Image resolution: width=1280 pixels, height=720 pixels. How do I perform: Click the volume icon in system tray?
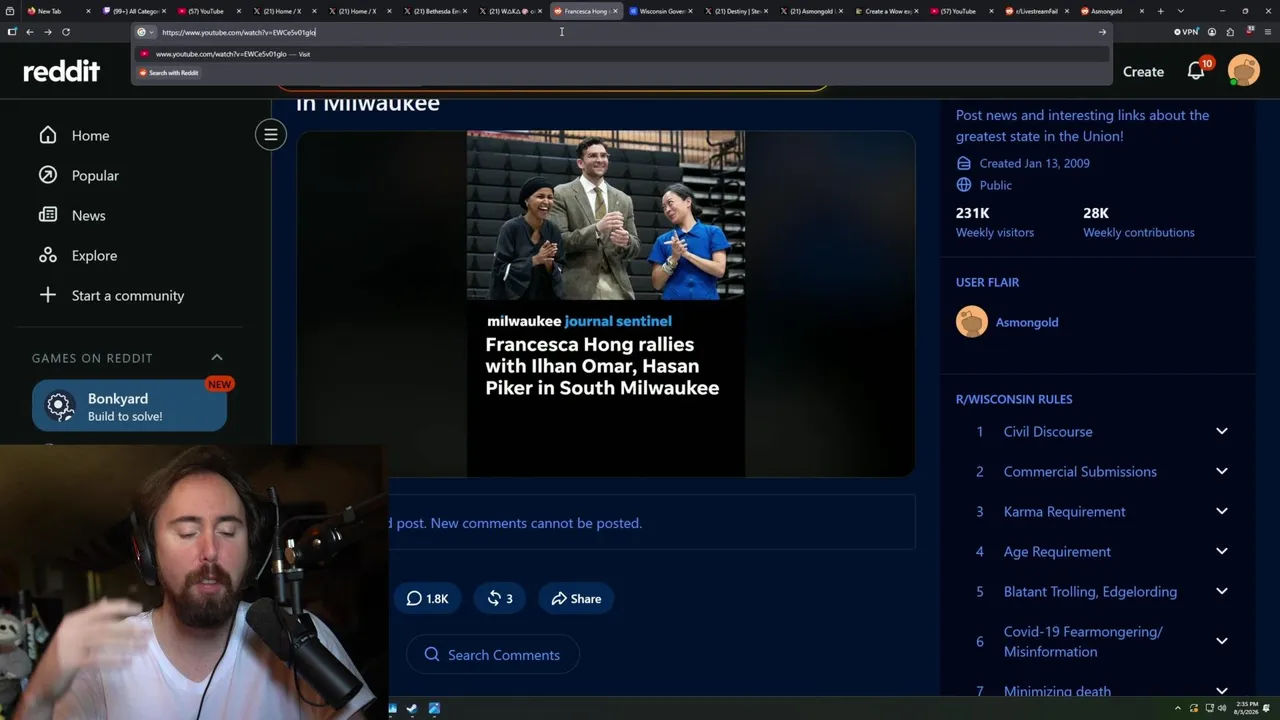coord(1221,709)
